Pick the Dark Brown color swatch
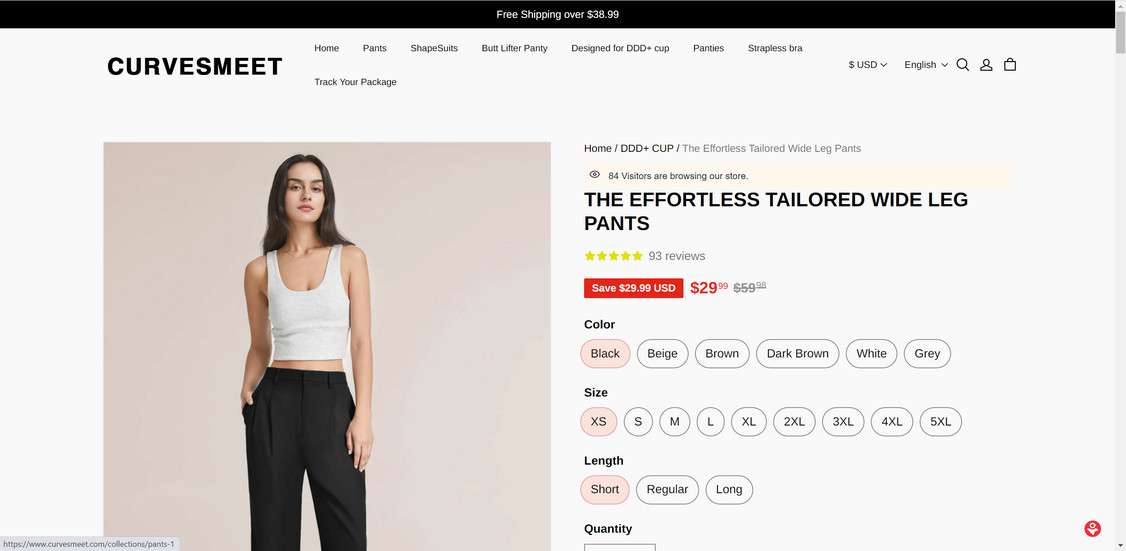Viewport: 1126px width, 551px height. 797,354
